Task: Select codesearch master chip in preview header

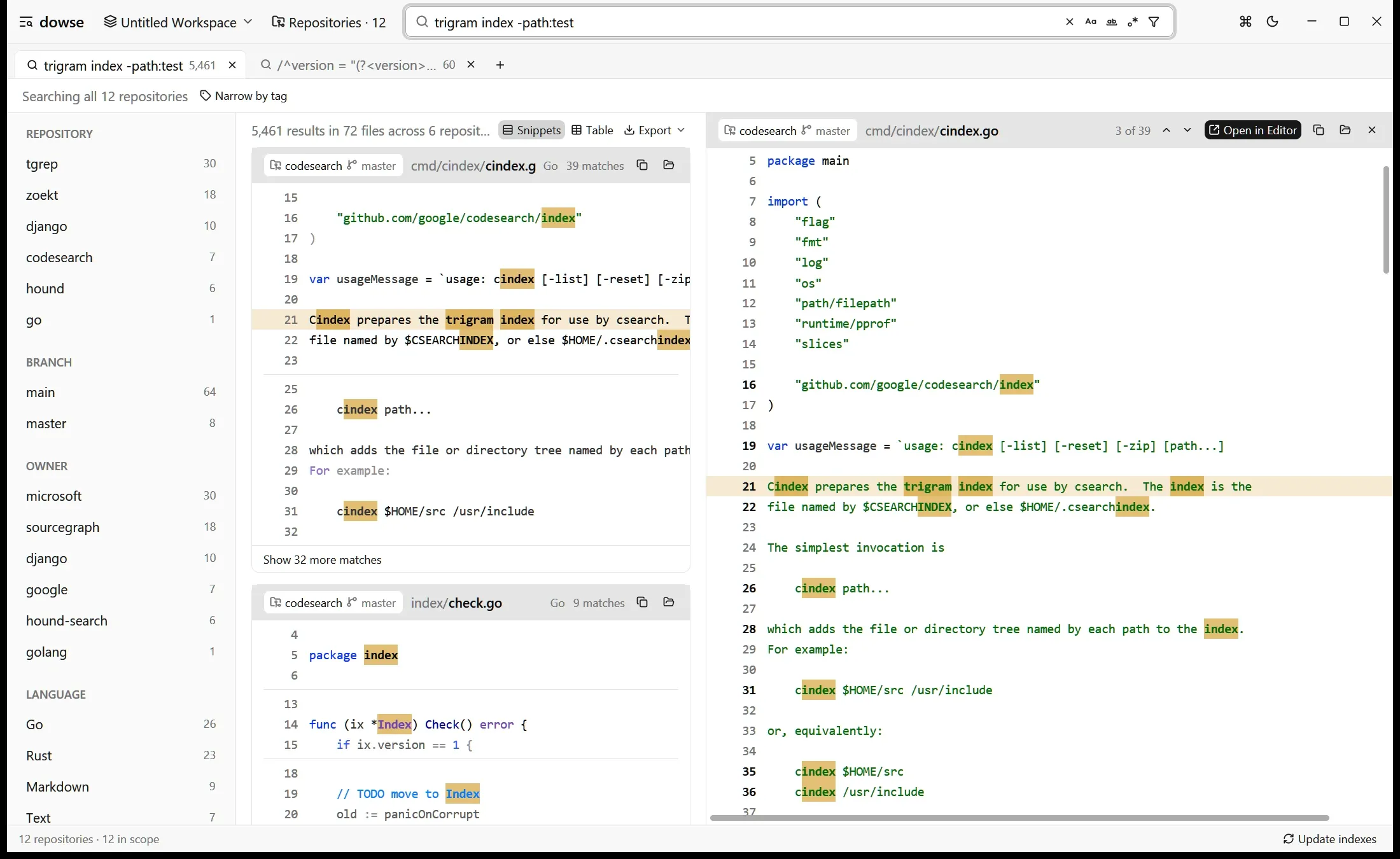Action: click(x=788, y=130)
